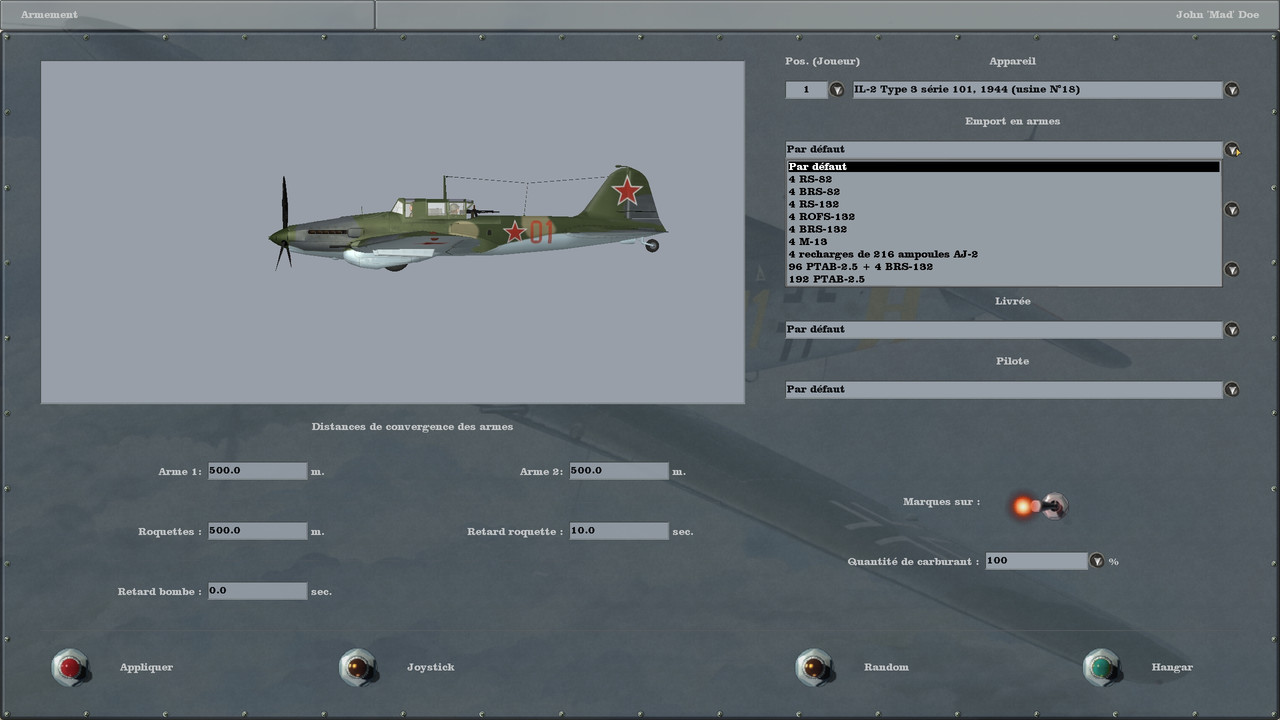Open the Appareil aircraft dropdown arrow

(x=1232, y=90)
